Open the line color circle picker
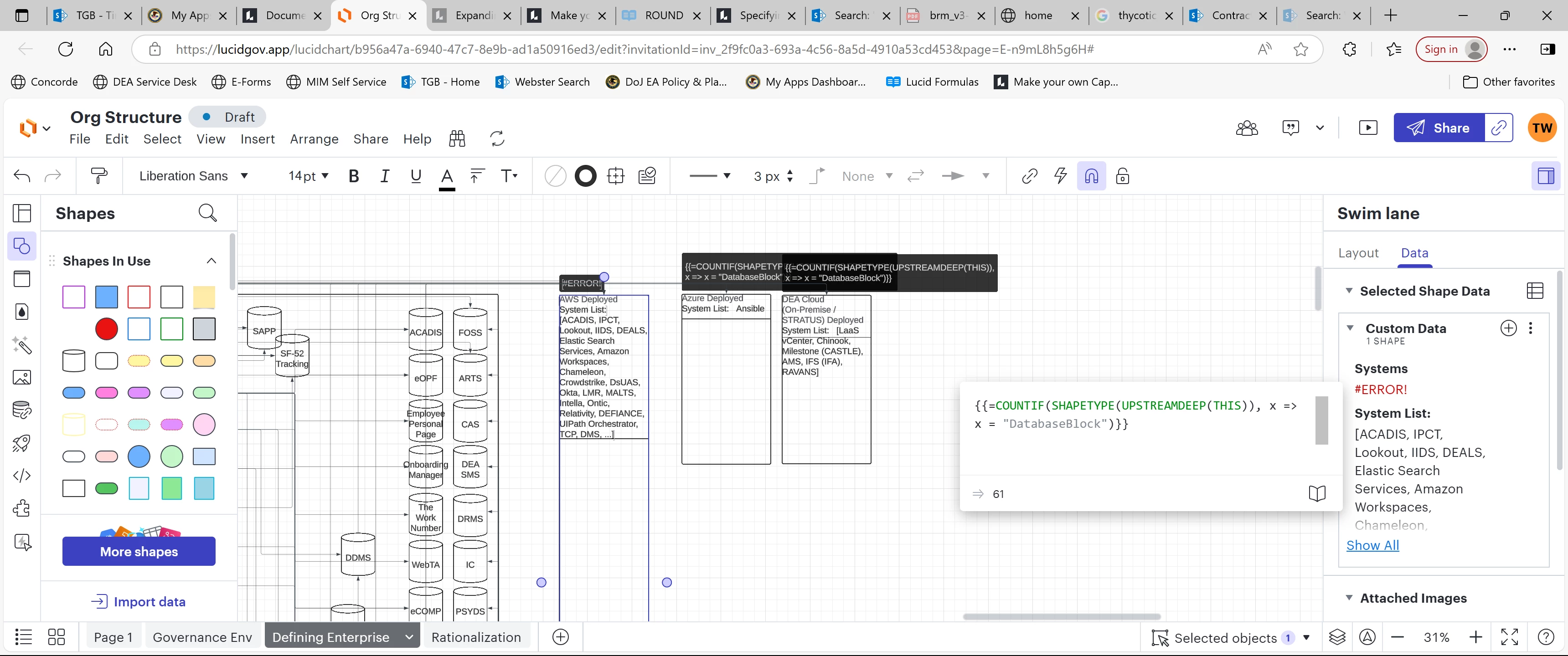The width and height of the screenshot is (1568, 656). click(x=586, y=176)
